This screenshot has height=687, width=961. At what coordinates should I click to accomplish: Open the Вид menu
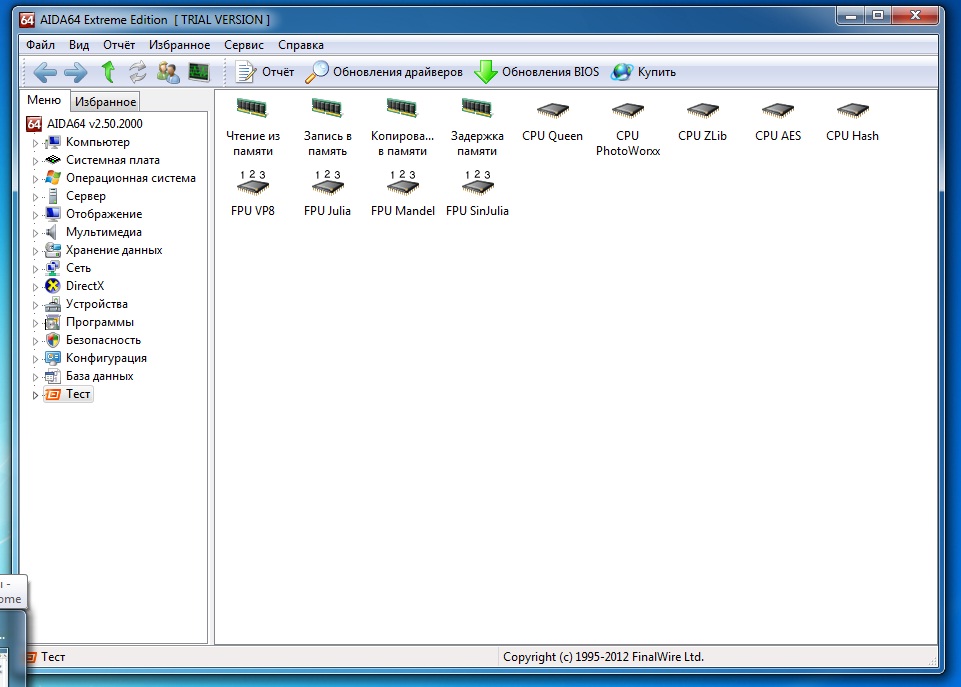point(78,45)
